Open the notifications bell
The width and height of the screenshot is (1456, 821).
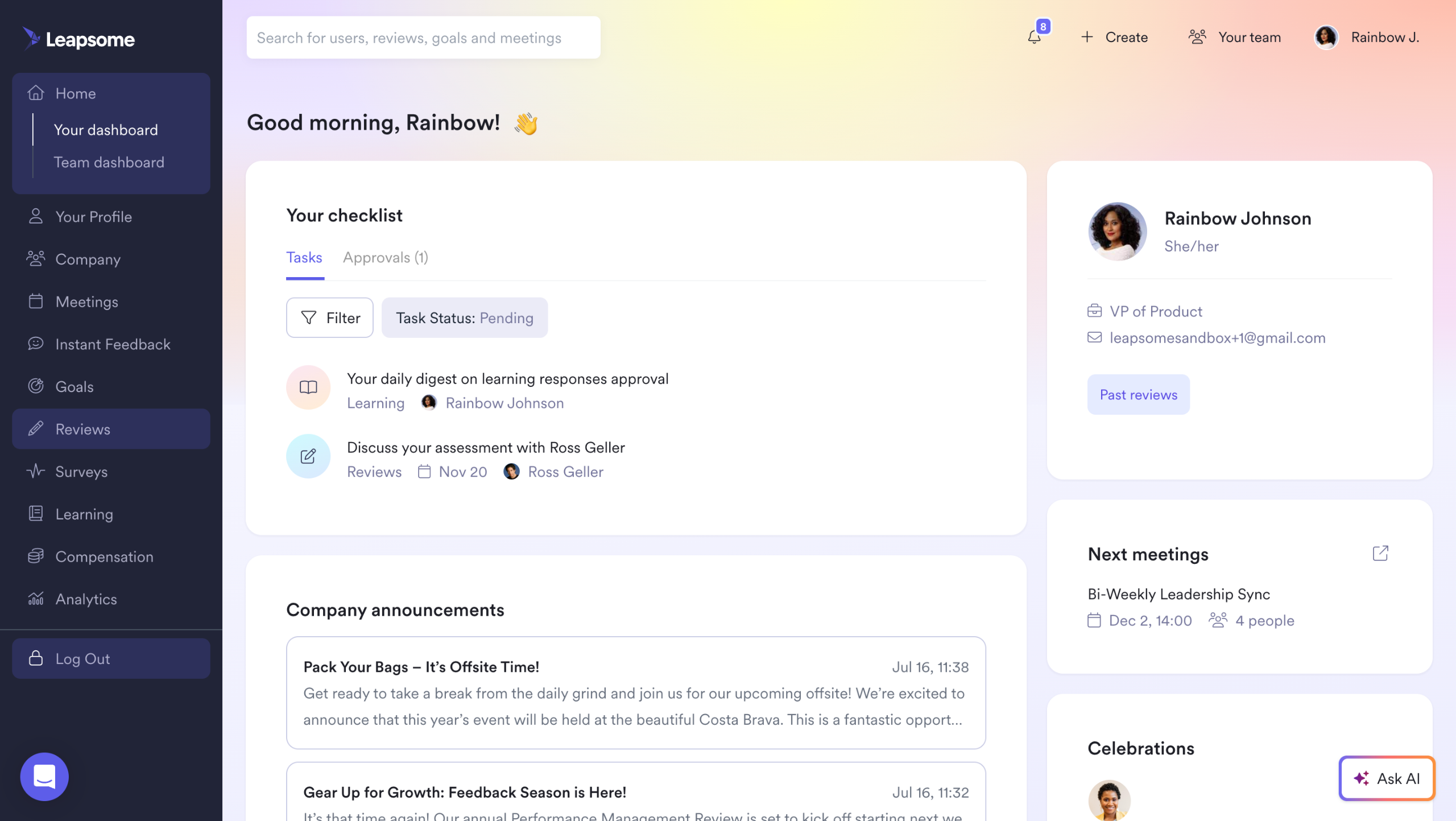pos(1035,38)
